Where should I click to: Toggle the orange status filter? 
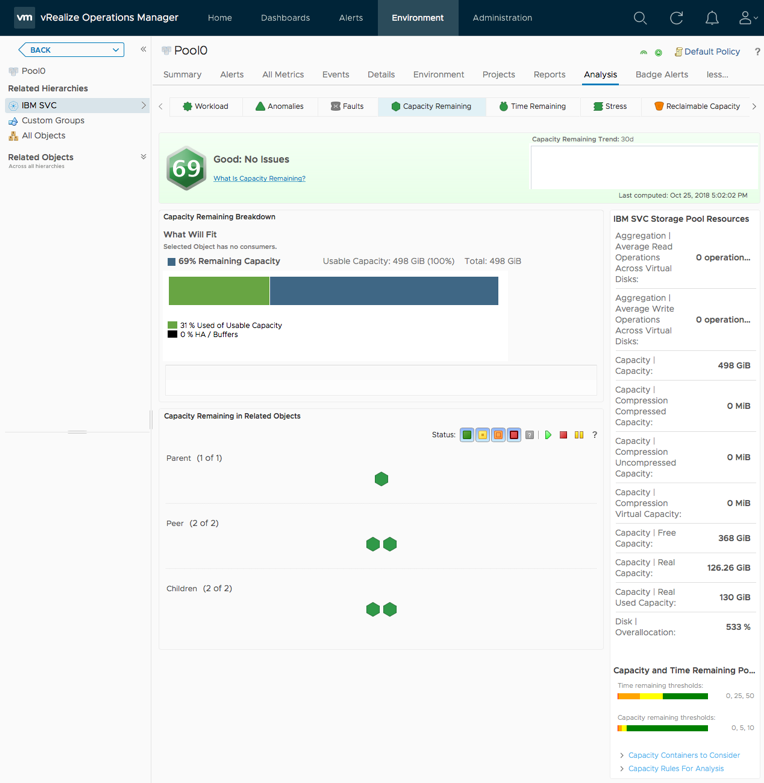(498, 435)
